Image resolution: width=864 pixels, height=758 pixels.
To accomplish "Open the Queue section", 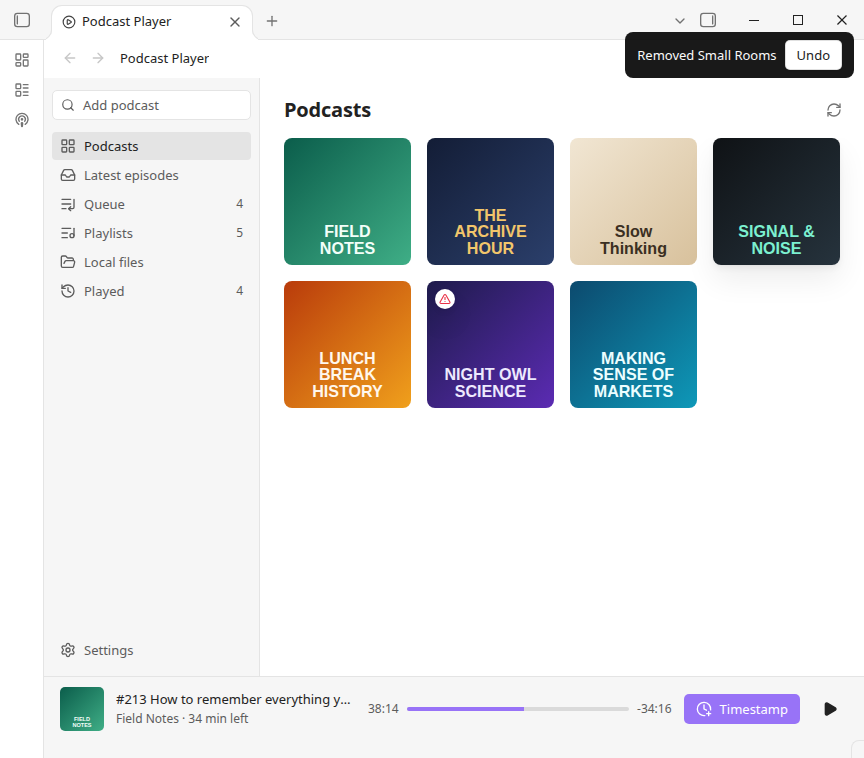I will [152, 204].
